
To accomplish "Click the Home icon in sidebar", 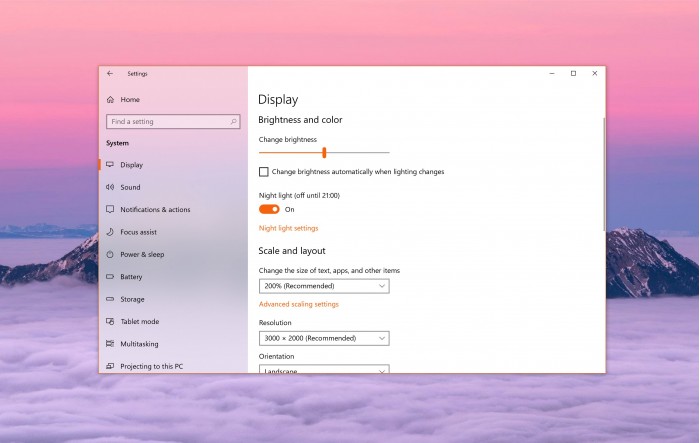I will 110,100.
